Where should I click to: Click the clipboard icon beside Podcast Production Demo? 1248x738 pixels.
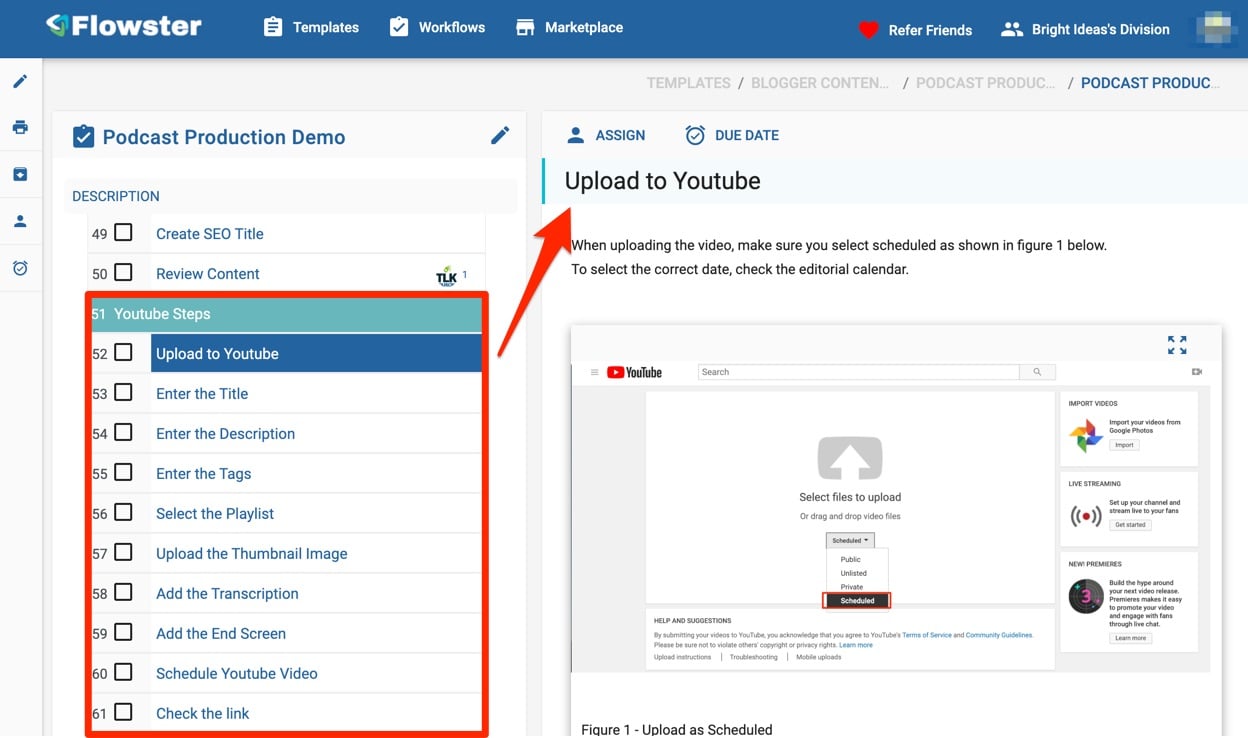[x=84, y=137]
